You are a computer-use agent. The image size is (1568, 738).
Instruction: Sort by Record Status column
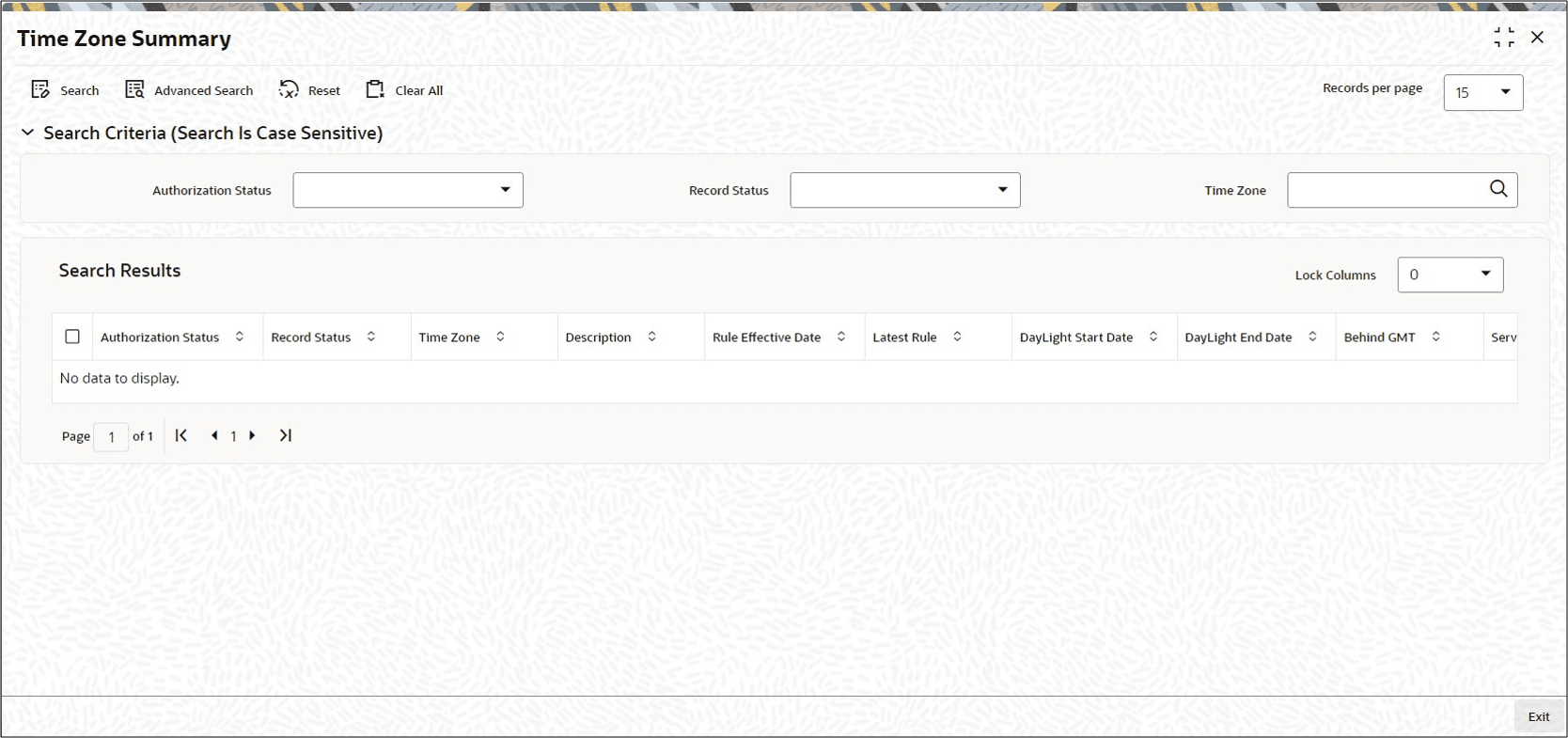tap(371, 337)
